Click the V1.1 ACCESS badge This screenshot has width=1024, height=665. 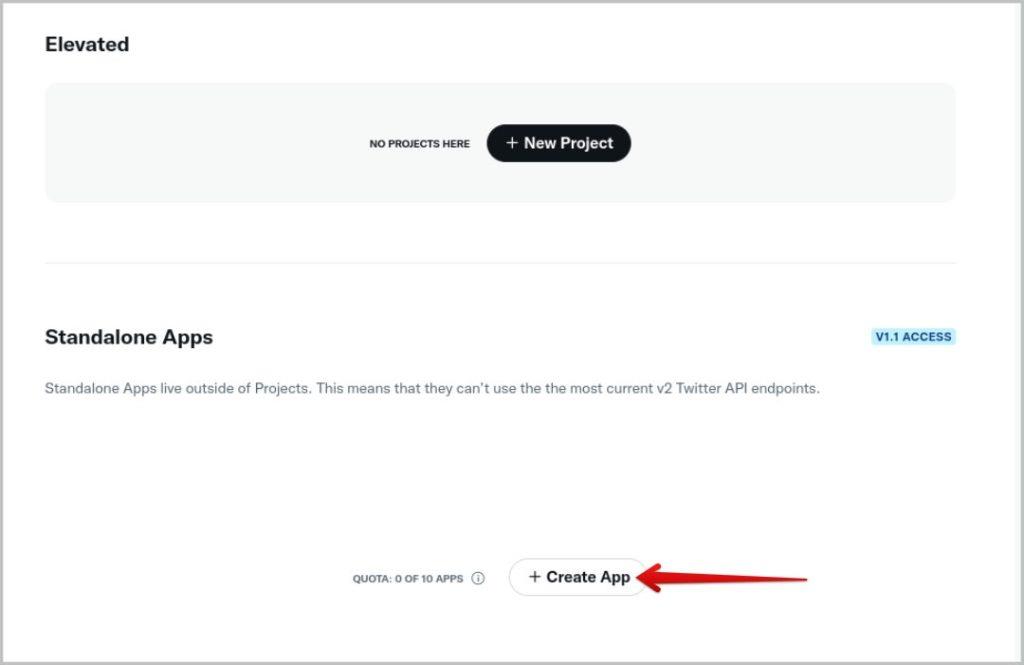[913, 336]
